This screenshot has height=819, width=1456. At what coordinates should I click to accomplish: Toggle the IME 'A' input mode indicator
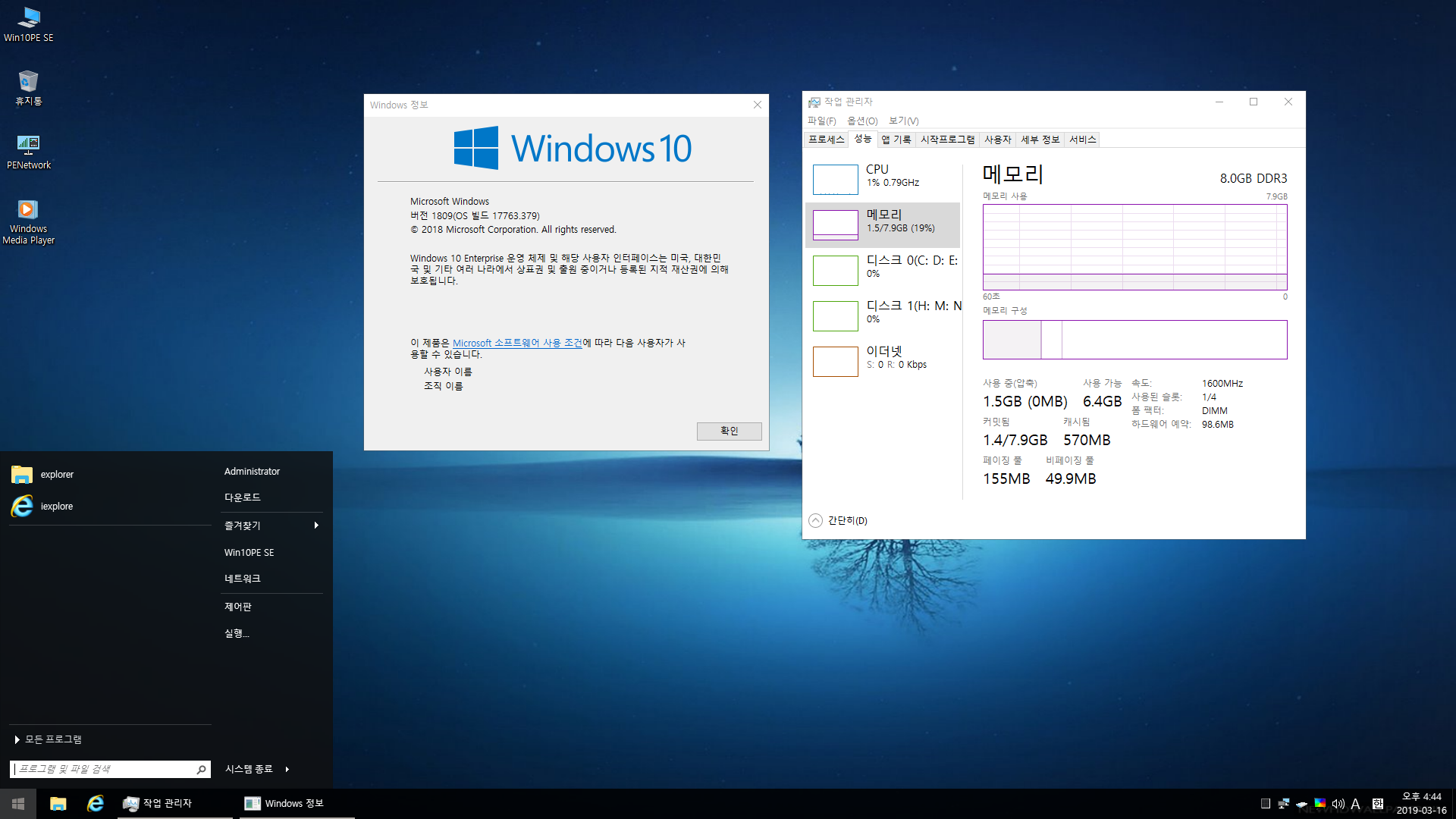coord(1355,803)
